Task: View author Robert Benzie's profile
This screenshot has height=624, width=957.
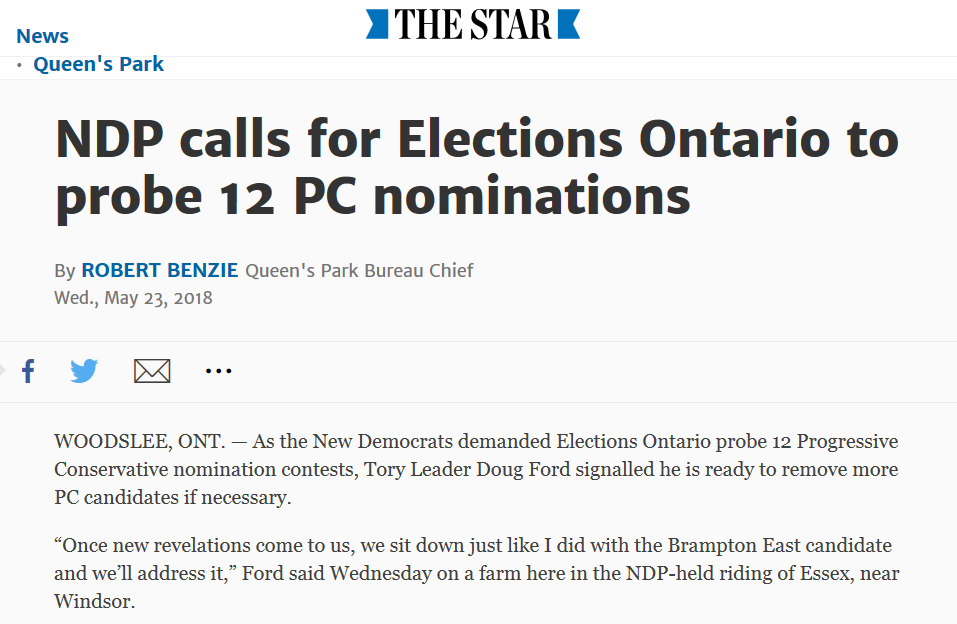Action: tap(160, 270)
